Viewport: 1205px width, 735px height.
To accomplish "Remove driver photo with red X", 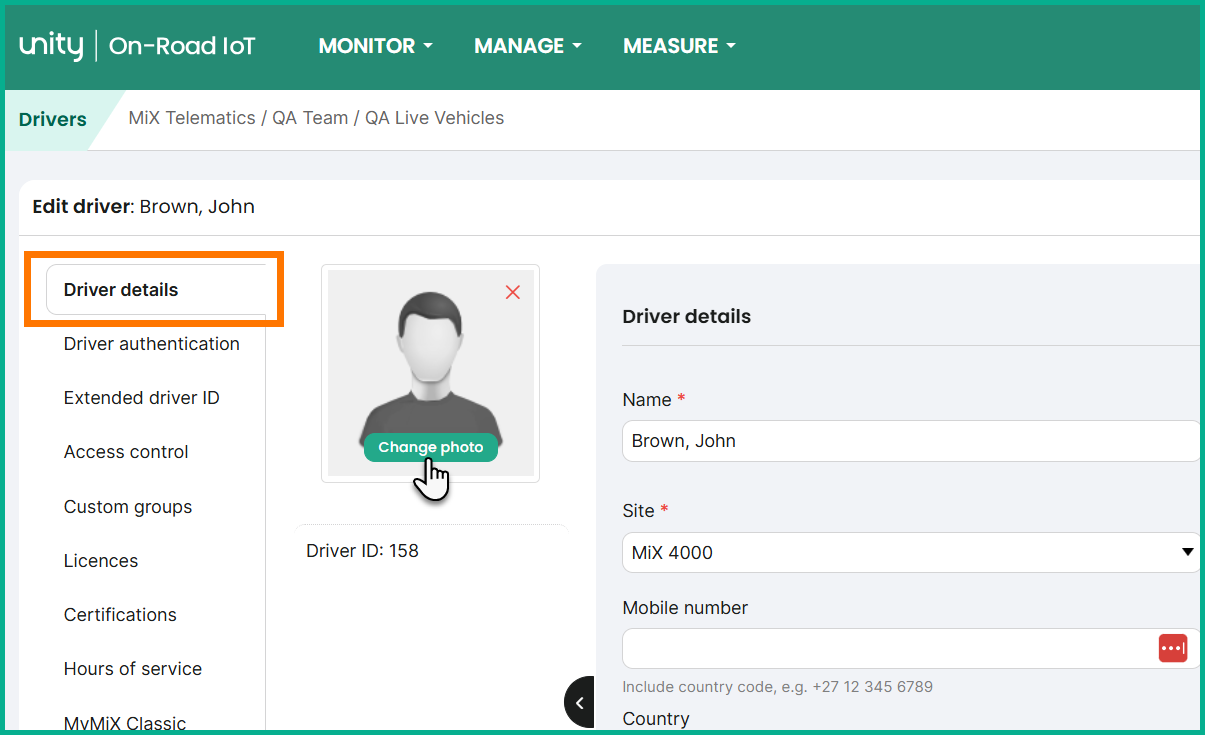I will [x=513, y=292].
